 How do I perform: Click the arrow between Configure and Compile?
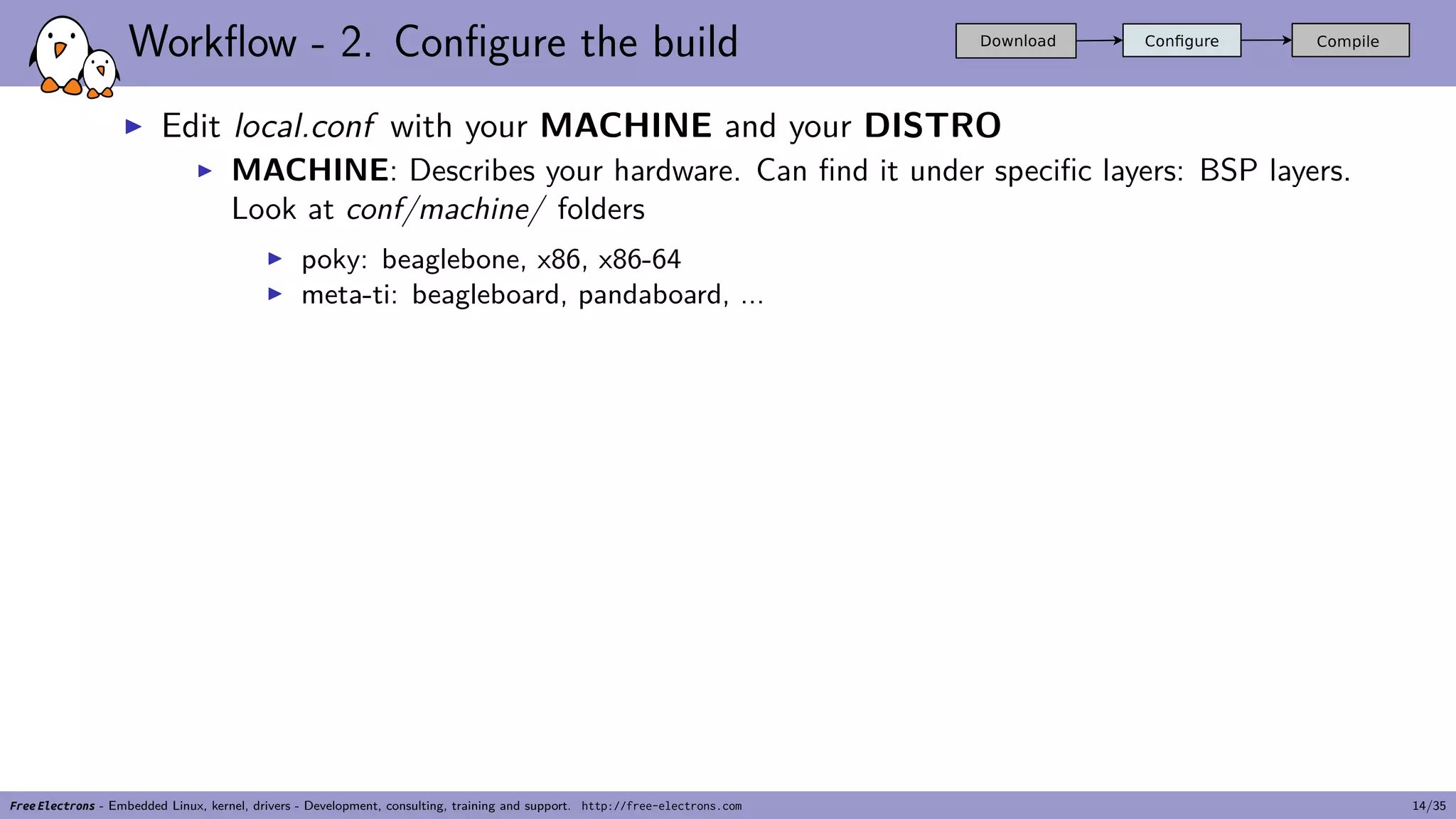click(1266, 40)
